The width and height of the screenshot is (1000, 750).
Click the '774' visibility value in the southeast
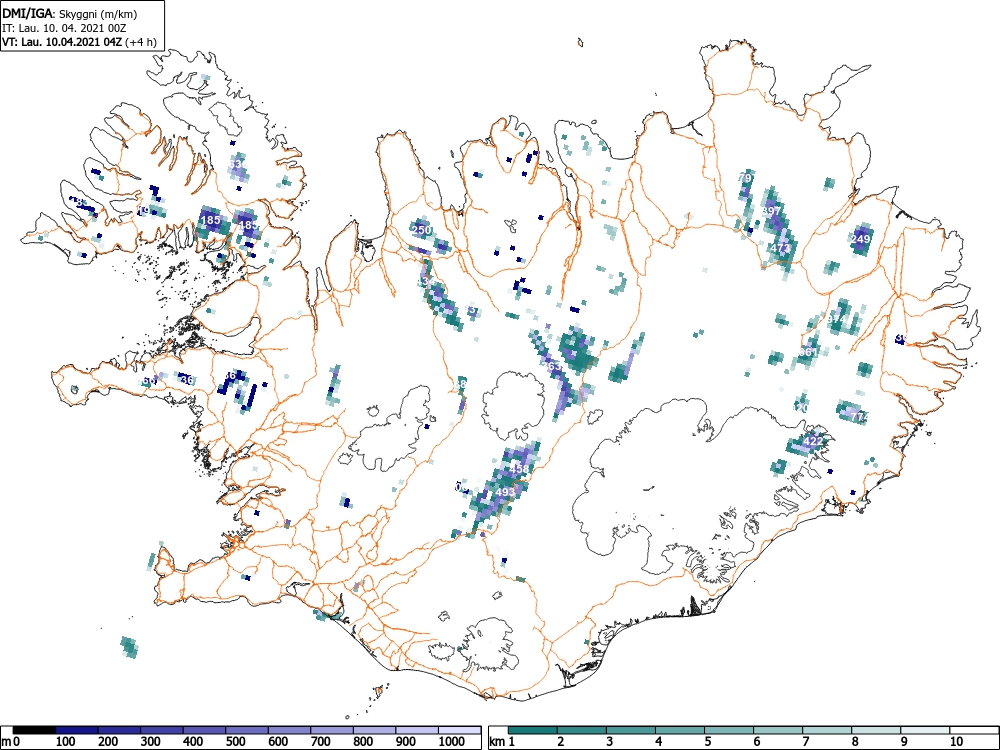(860, 417)
